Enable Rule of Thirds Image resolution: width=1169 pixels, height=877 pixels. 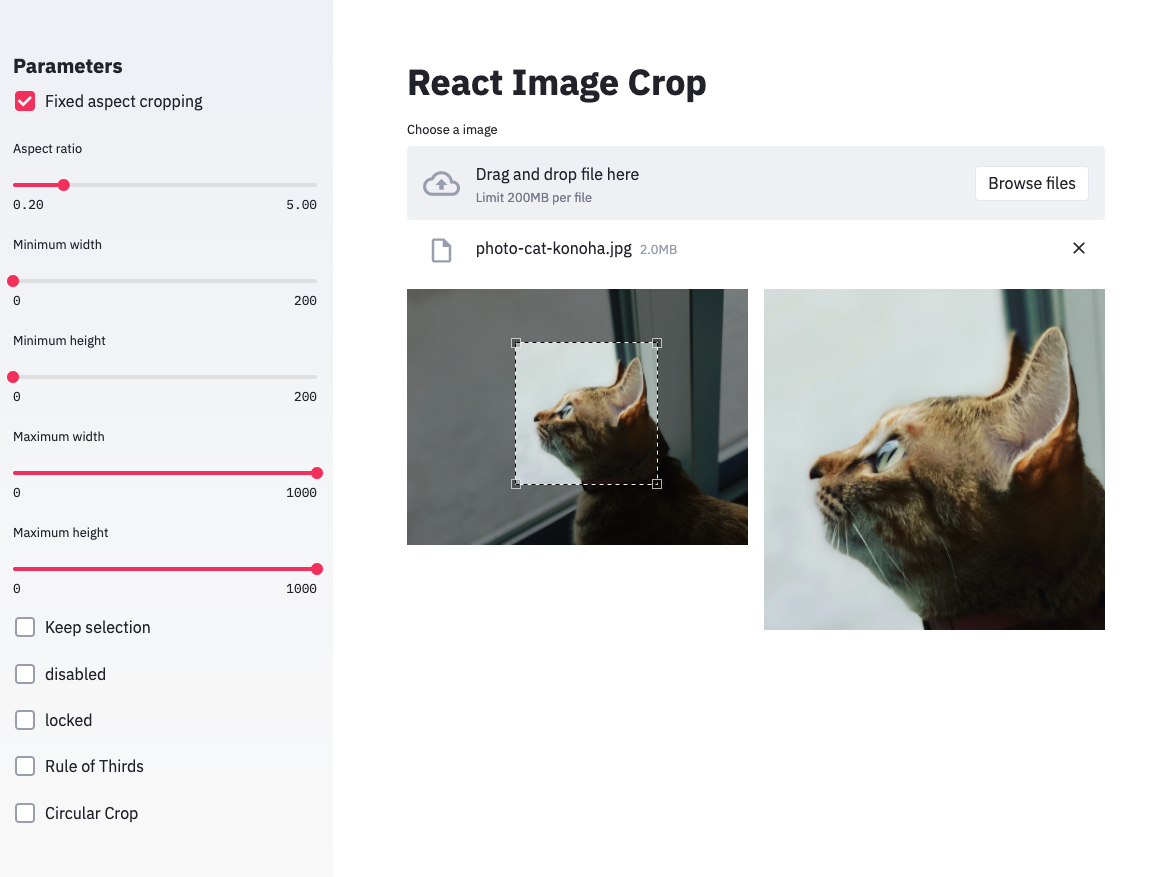pos(25,766)
